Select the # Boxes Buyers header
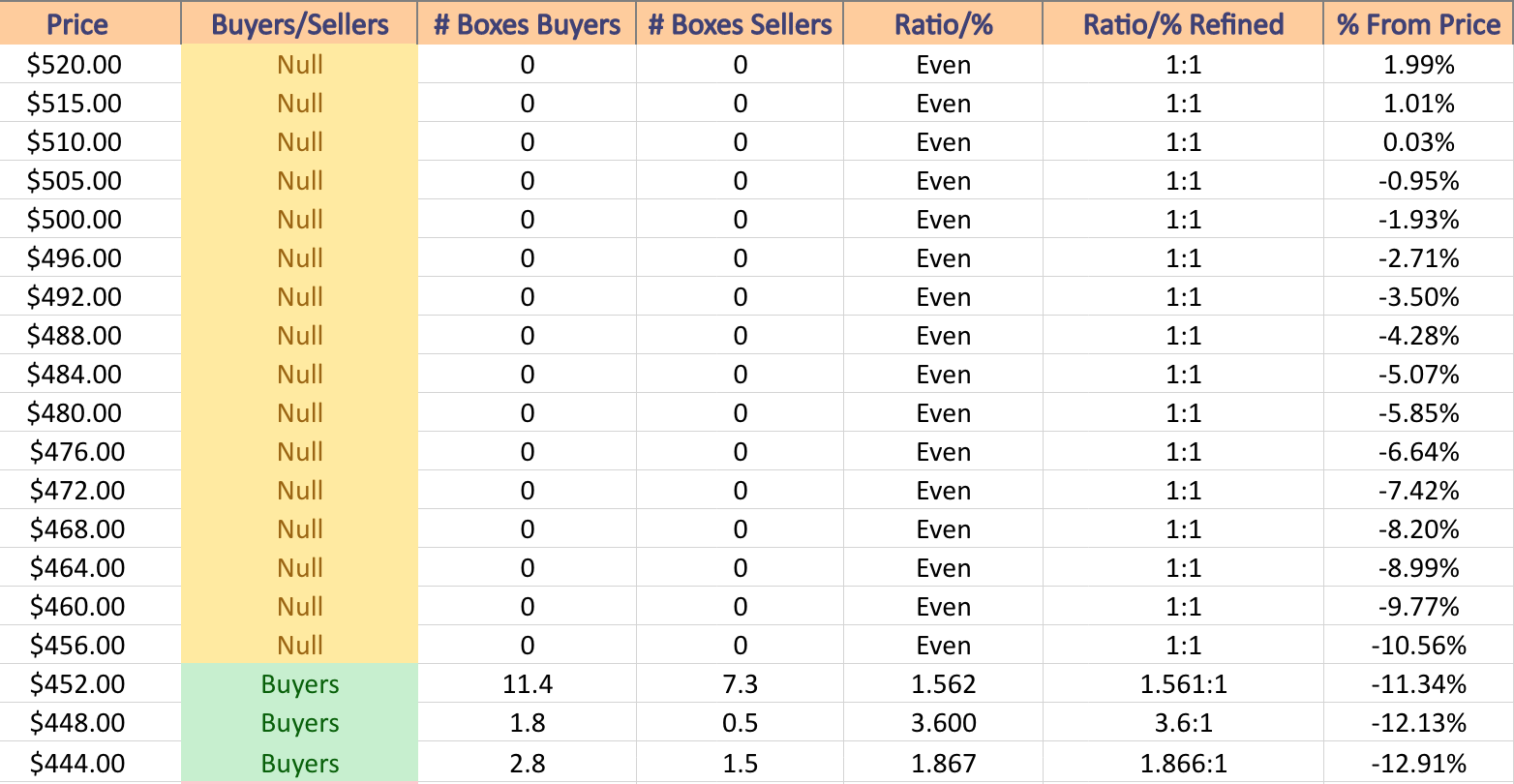 (527, 23)
